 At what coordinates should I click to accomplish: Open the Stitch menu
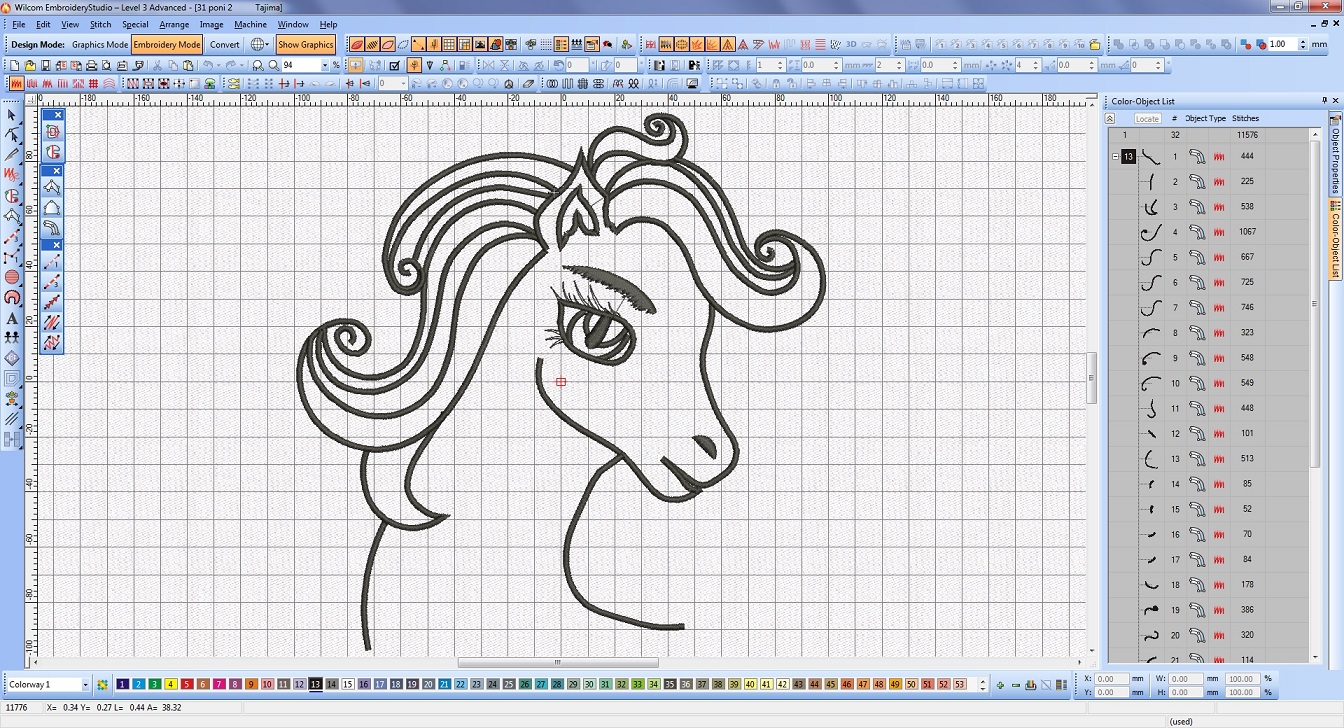(100, 24)
